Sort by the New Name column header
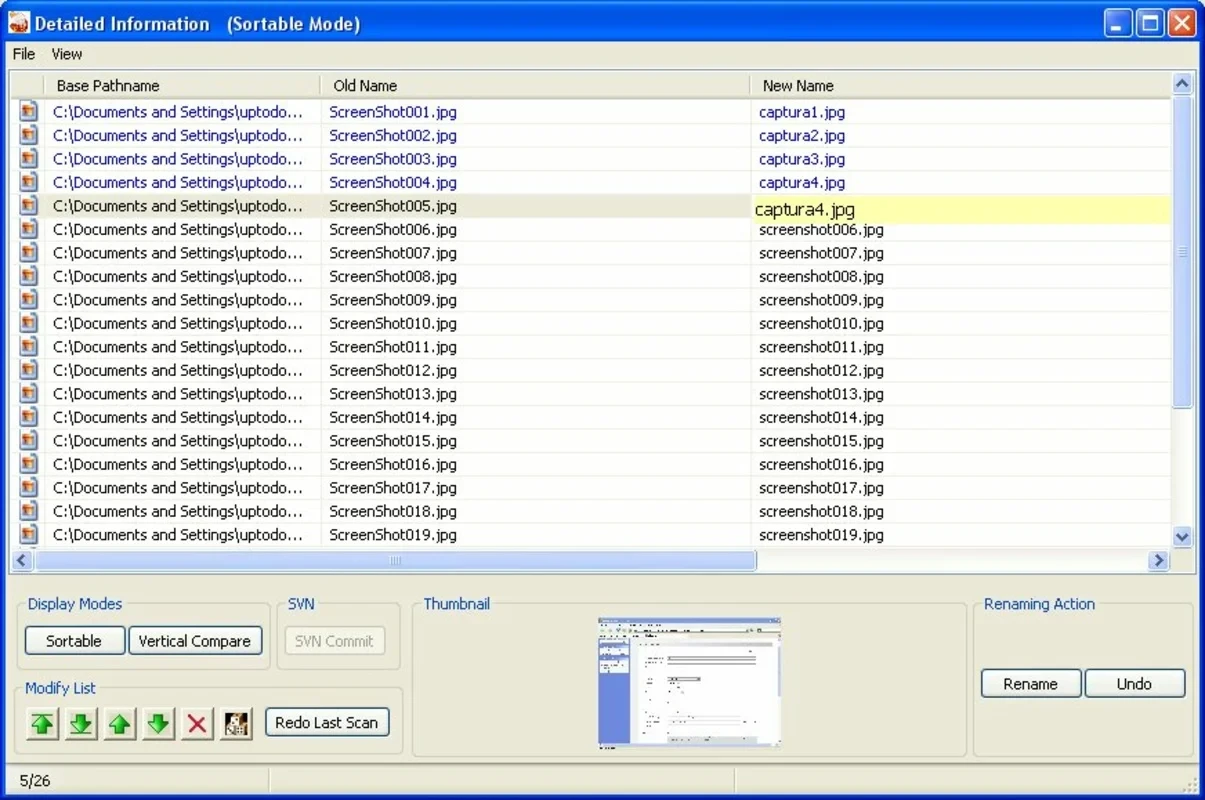 pos(797,86)
